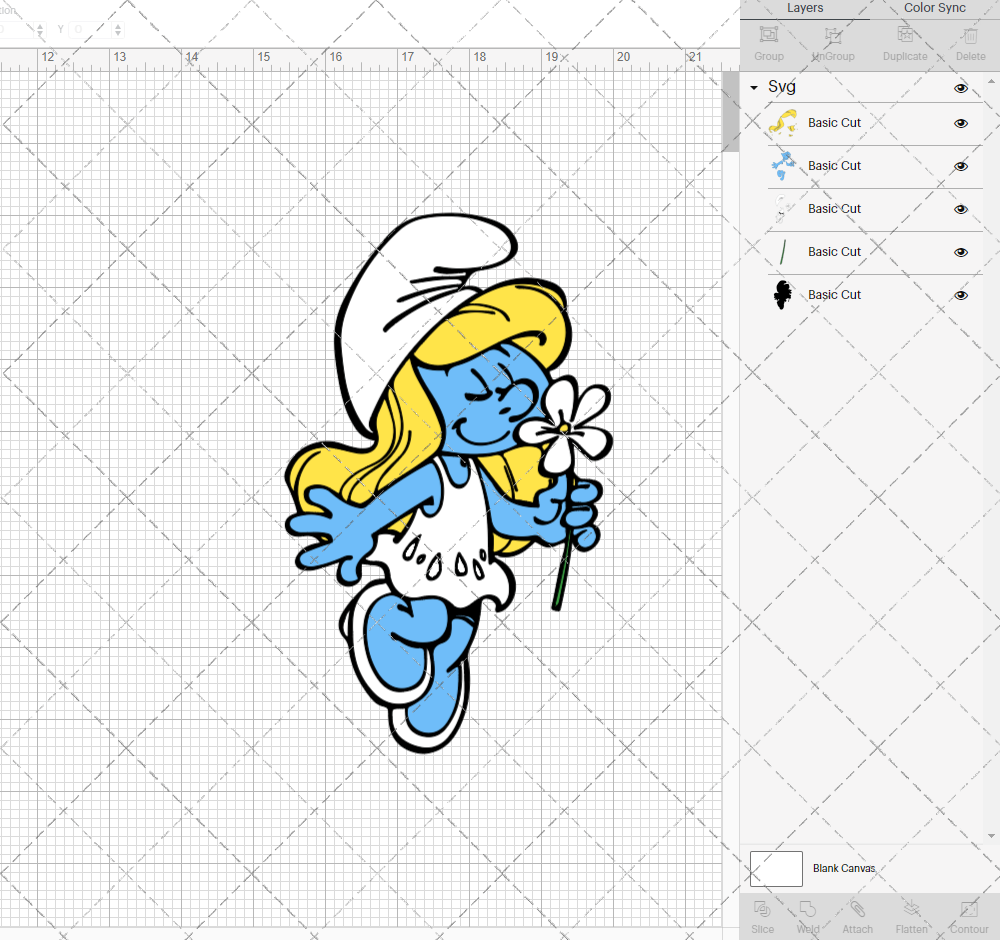This screenshot has width=1000, height=940.
Task: Click the Blank Canvas white swatch
Action: point(776,869)
